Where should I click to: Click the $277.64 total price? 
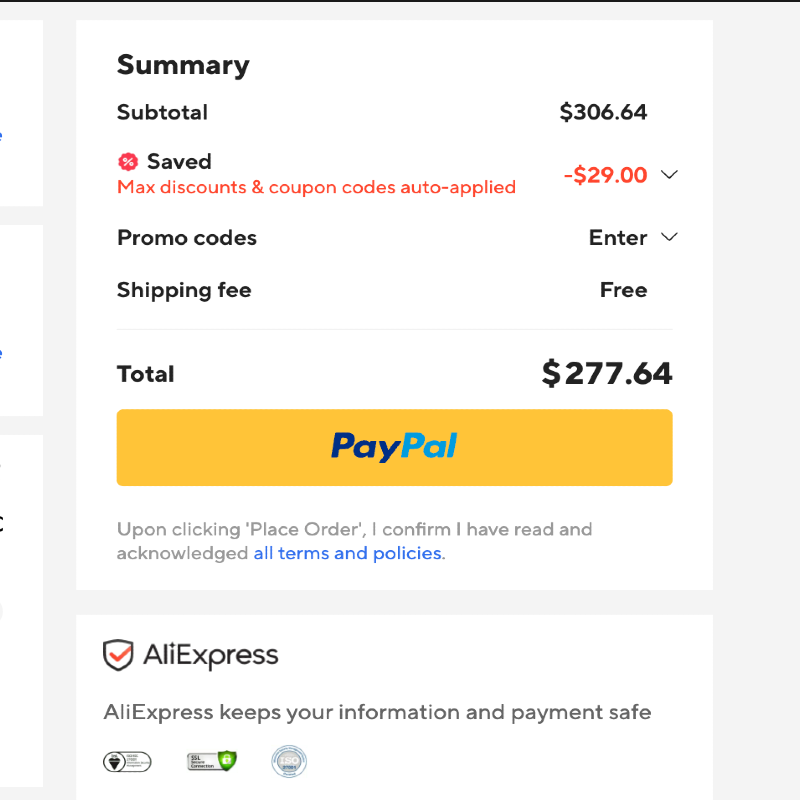click(607, 374)
